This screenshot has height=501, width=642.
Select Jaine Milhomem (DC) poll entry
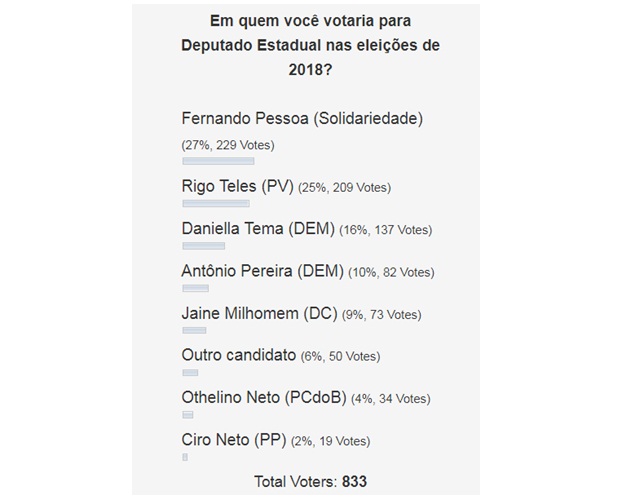259,314
